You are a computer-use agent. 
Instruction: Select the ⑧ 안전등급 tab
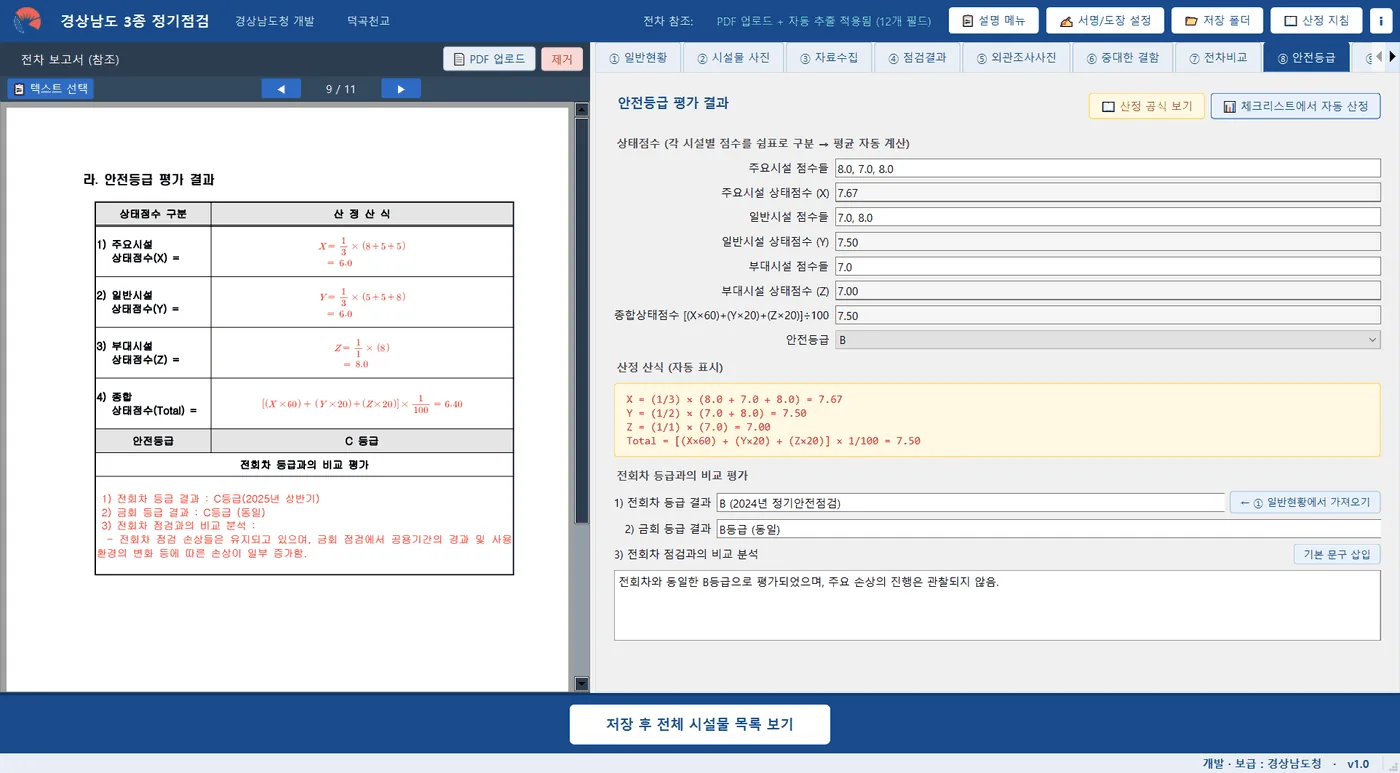[1306, 58]
